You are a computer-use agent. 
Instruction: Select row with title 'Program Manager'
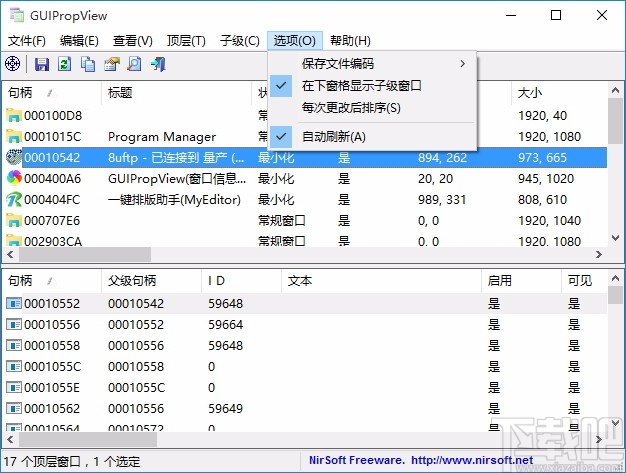point(305,137)
